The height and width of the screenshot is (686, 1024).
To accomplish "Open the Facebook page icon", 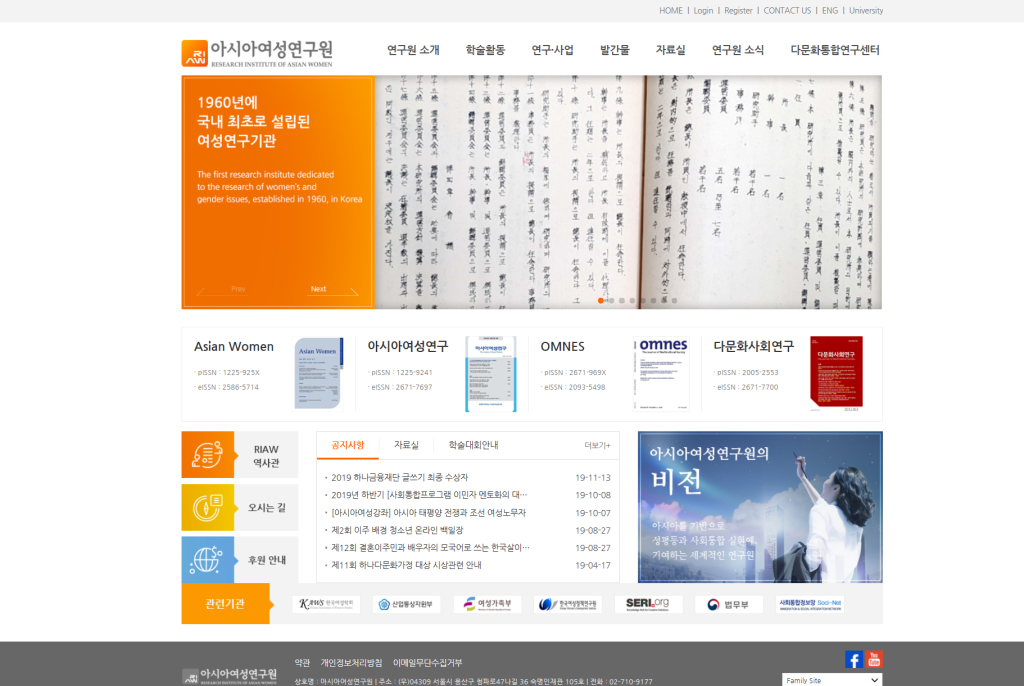I will [x=854, y=659].
